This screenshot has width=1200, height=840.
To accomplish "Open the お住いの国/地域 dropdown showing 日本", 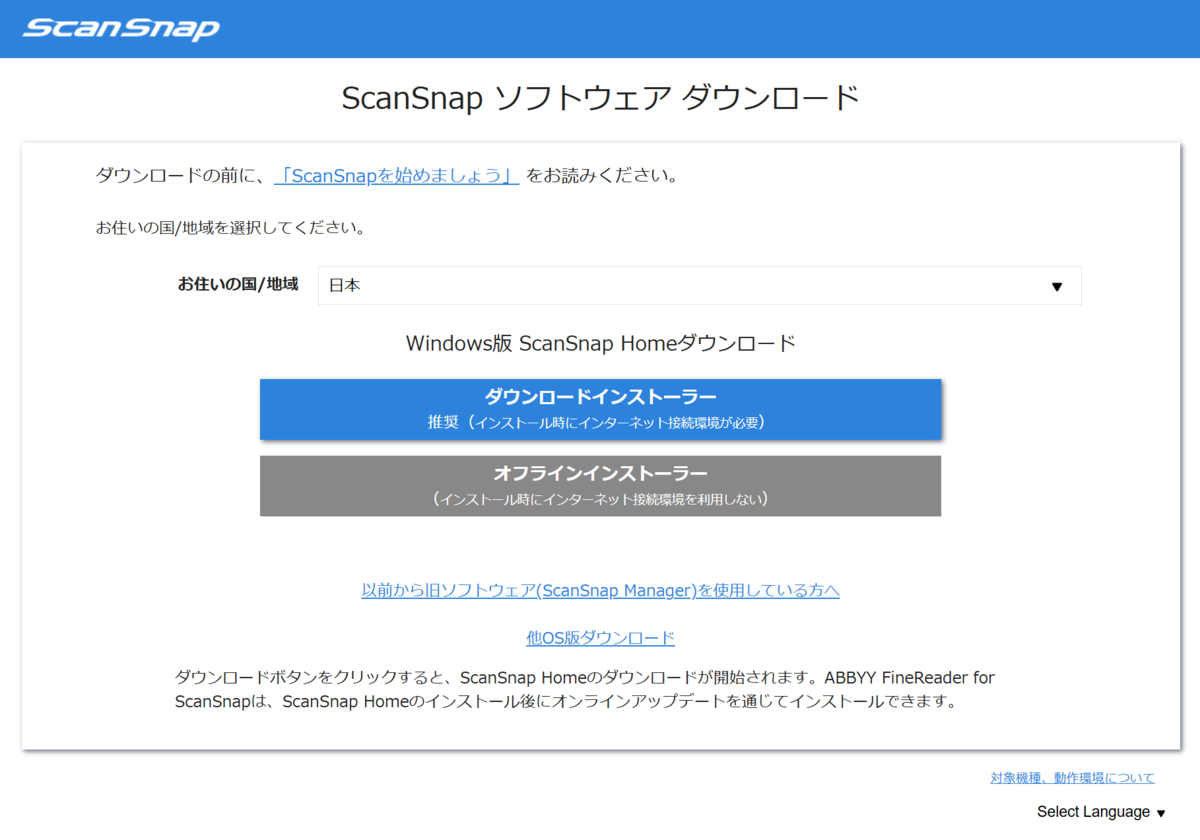I will [x=699, y=285].
